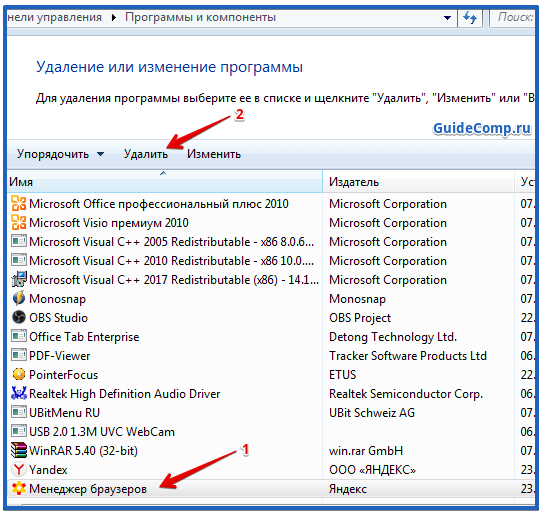Click the PointerFocus icon
Image resolution: width=544 pixels, height=514 pixels.
(18, 375)
